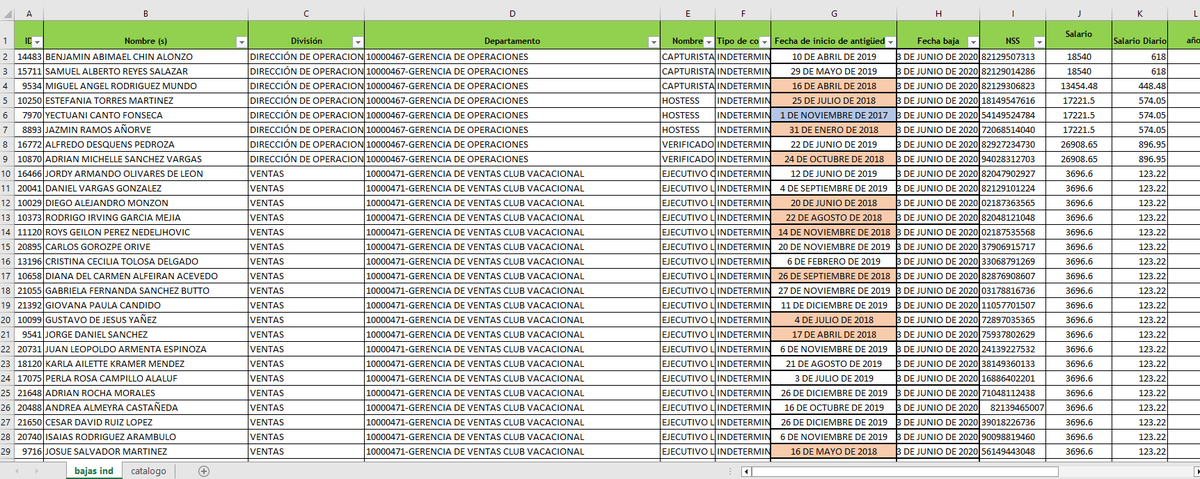Image resolution: width=1200 pixels, height=479 pixels.
Task: Select cell JAZMIN RAMOS AÑORVE
Action: pyautogui.click(x=146, y=130)
